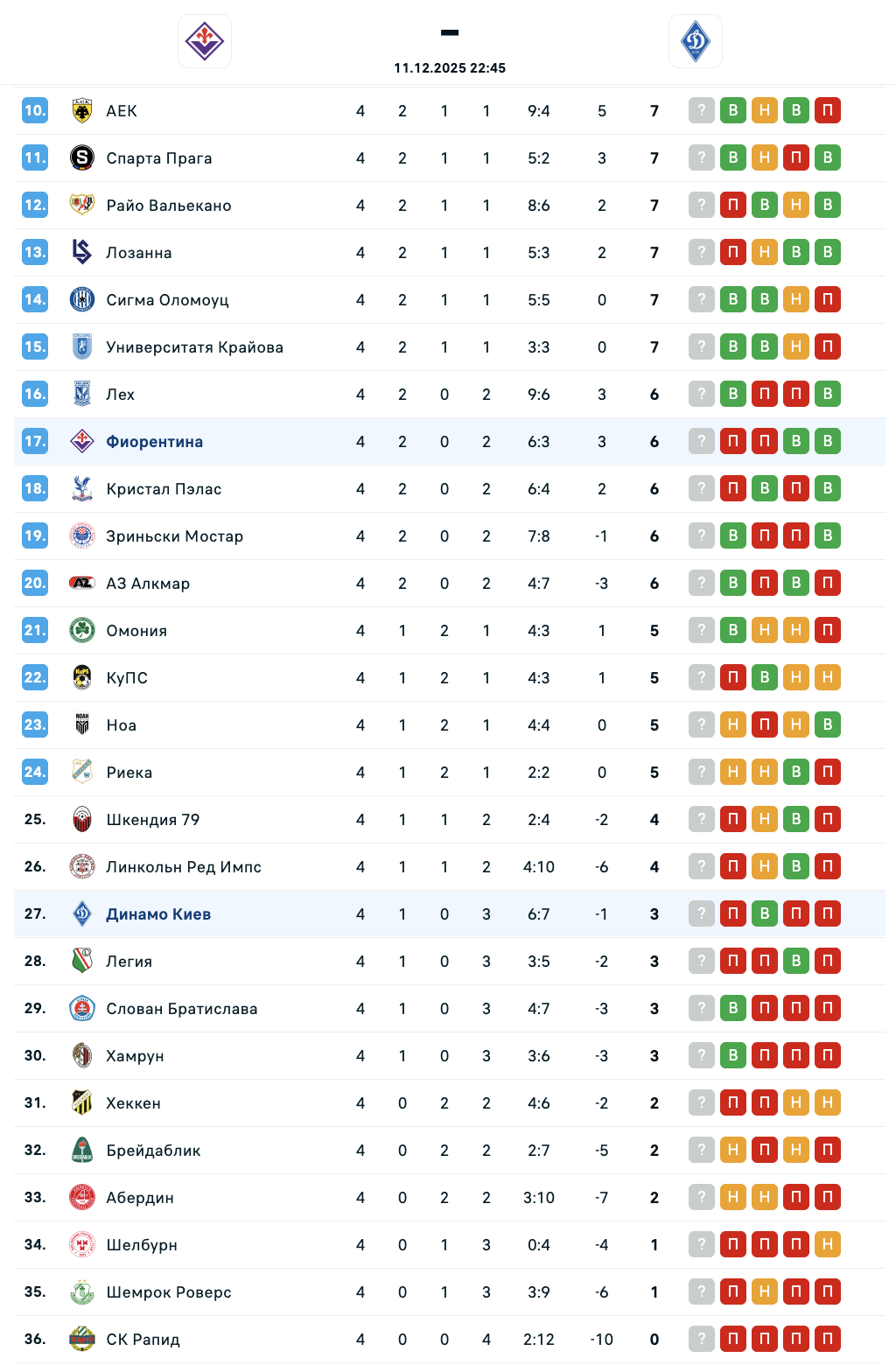Click the АЕК team logo
Image resolution: width=896 pixels, height=1365 pixels.
coord(82,111)
